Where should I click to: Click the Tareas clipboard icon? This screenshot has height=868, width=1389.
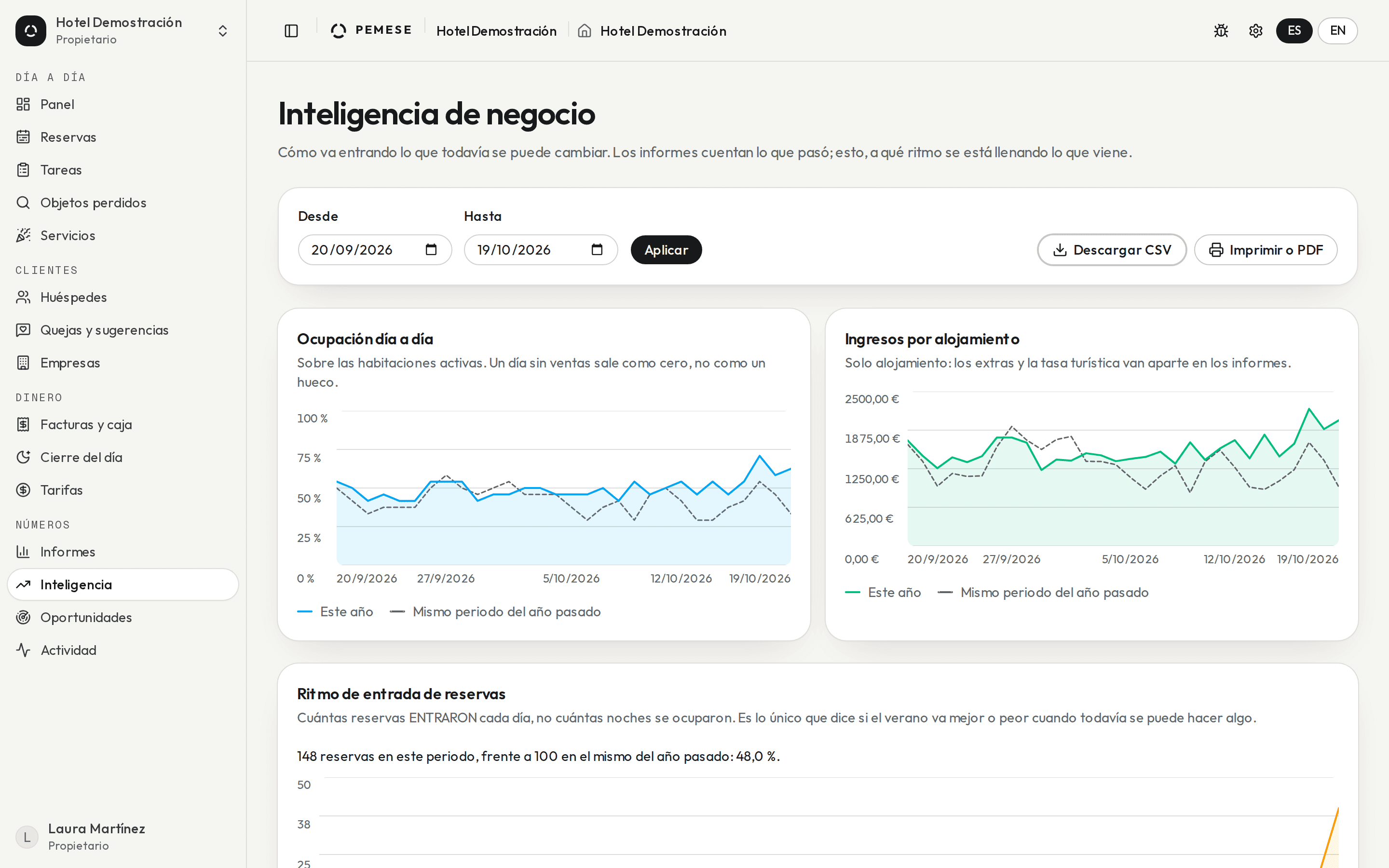pyautogui.click(x=23, y=170)
